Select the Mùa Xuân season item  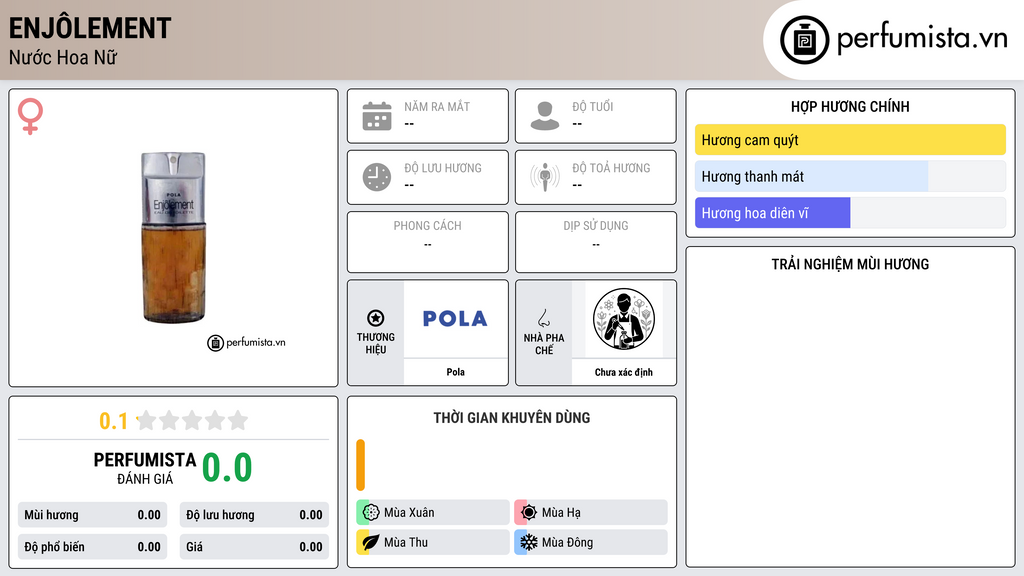(433, 513)
